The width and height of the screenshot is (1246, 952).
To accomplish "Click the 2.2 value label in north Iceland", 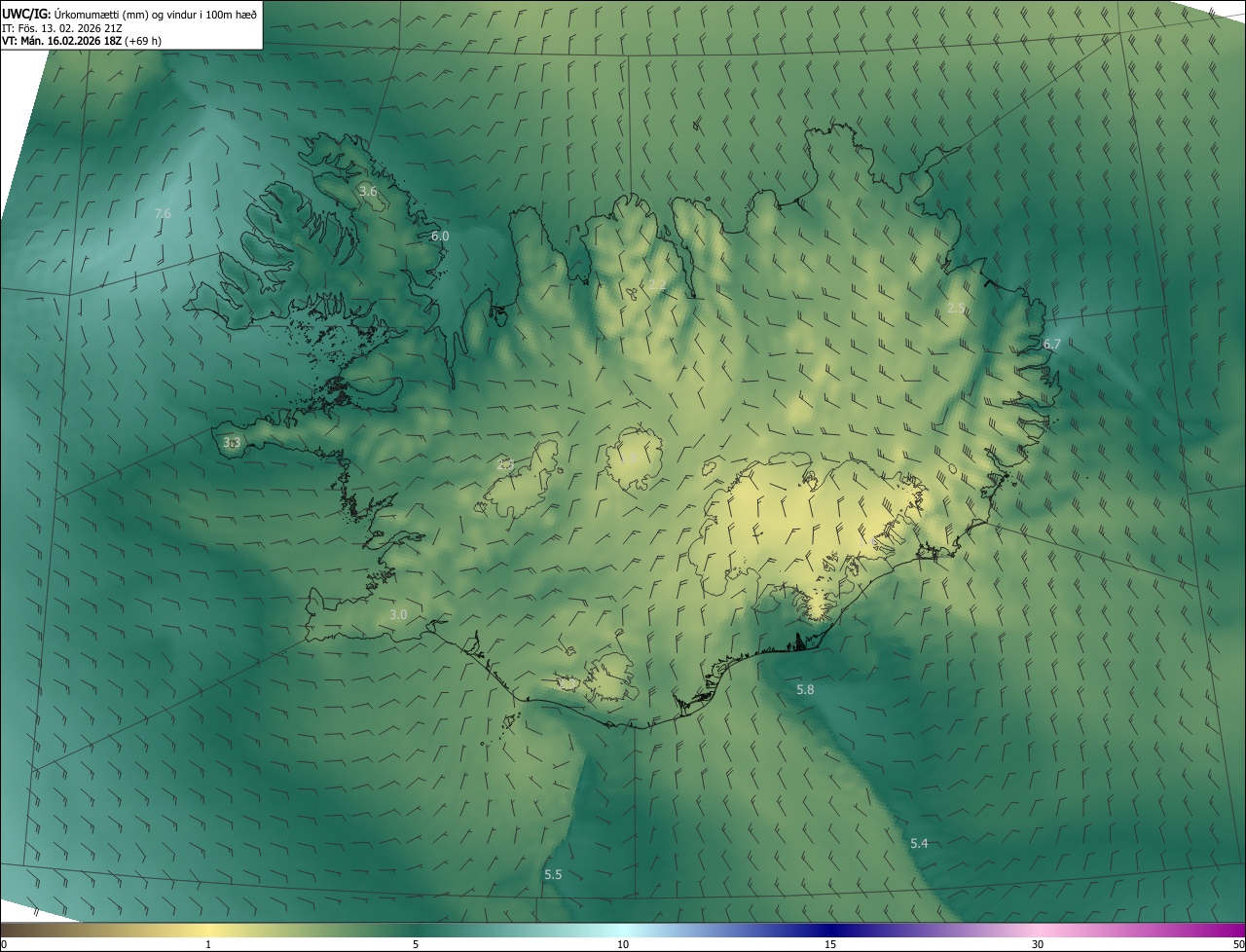I will pos(658,286).
